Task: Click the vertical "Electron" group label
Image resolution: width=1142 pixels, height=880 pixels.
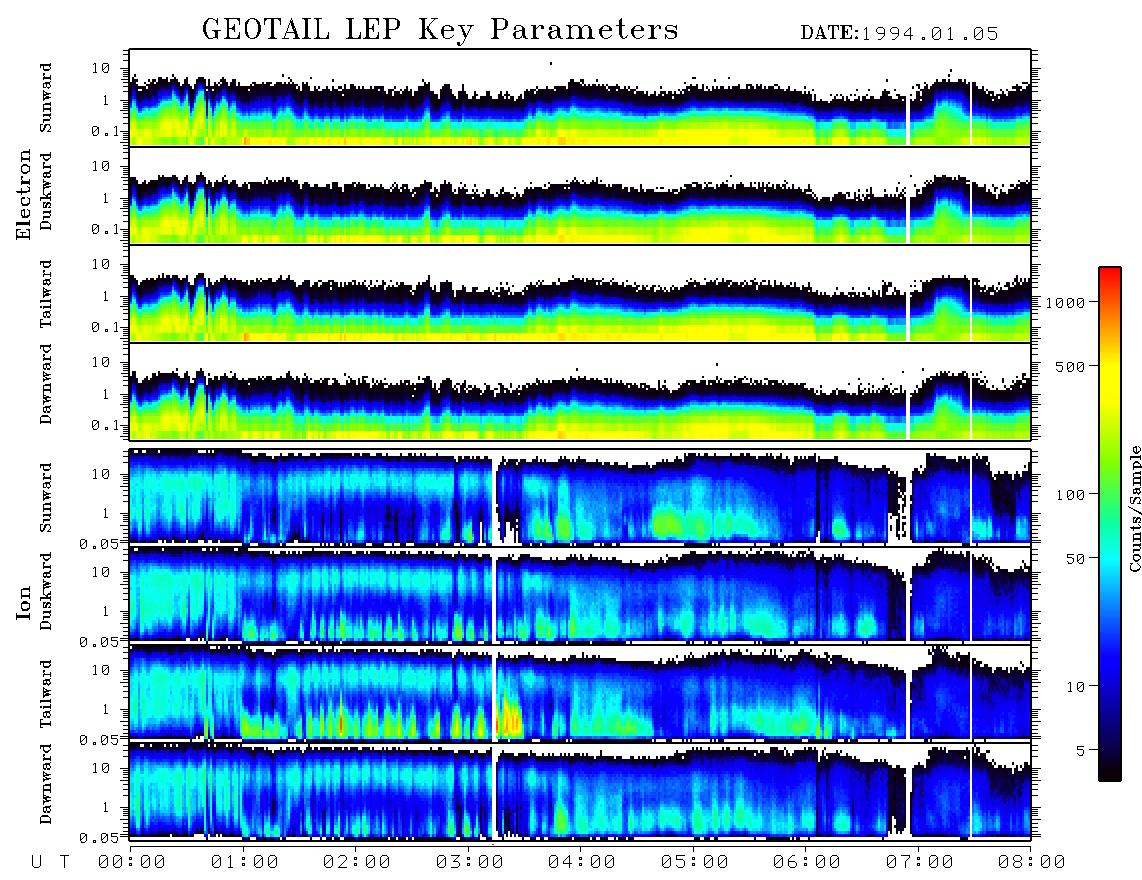Action: tap(24, 194)
